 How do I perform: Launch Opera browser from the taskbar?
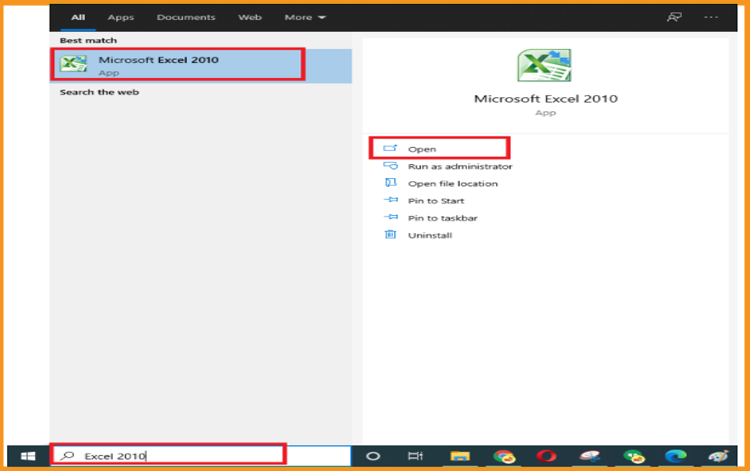point(546,456)
